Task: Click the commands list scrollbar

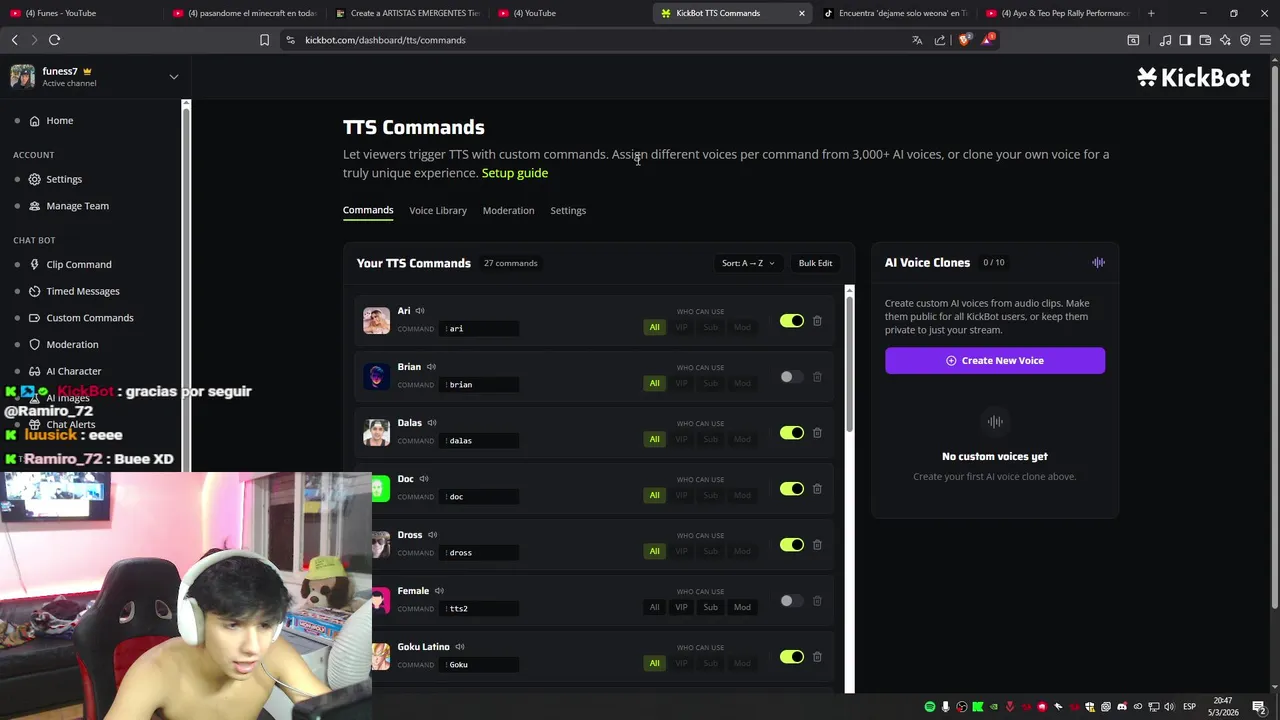Action: click(849, 363)
